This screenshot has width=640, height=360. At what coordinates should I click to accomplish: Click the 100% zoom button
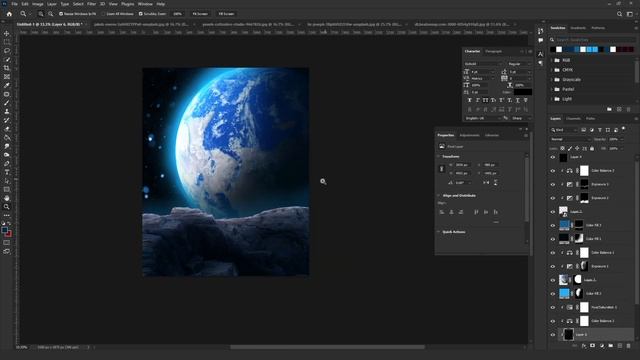point(178,14)
